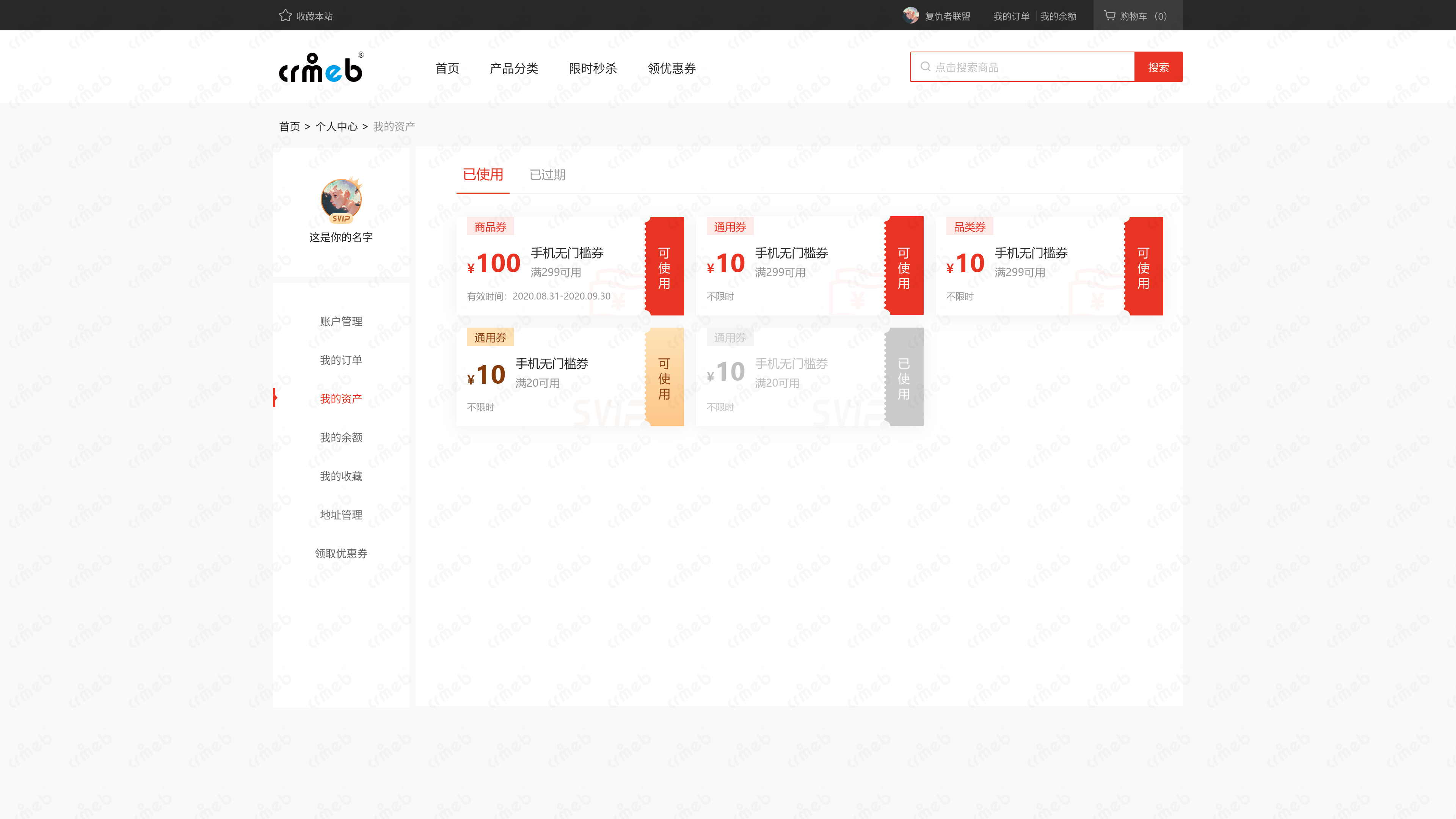Screen dimensions: 1456x819
Task: Click the star bookmark-site icon
Action: [x=285, y=16]
